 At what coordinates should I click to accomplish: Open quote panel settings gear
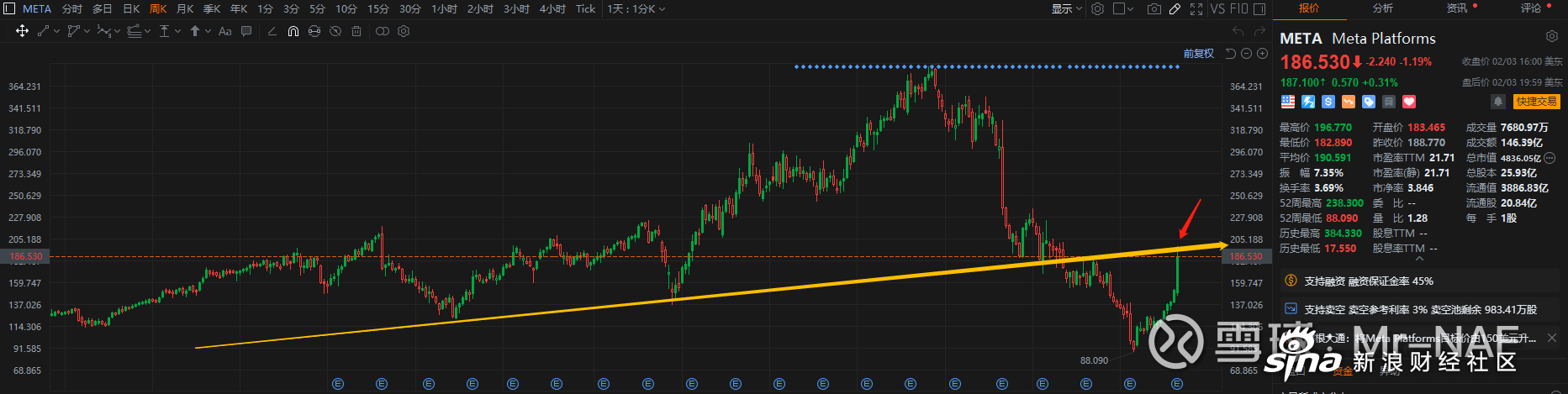(1552, 37)
